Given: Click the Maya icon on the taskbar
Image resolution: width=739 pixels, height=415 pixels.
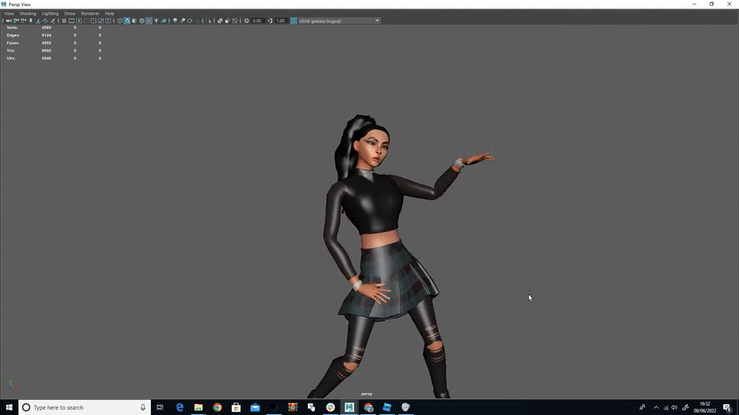Looking at the screenshot, I should pyautogui.click(x=349, y=407).
